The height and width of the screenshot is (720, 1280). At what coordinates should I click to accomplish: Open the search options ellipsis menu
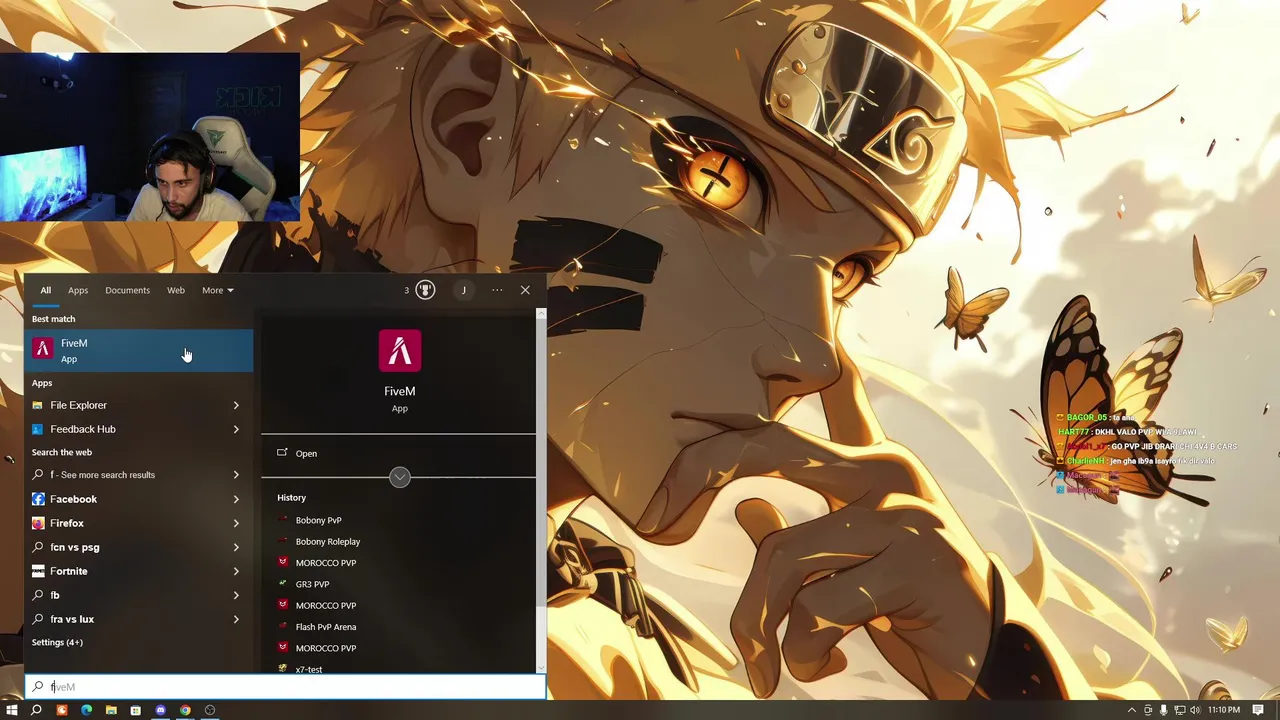pos(497,290)
